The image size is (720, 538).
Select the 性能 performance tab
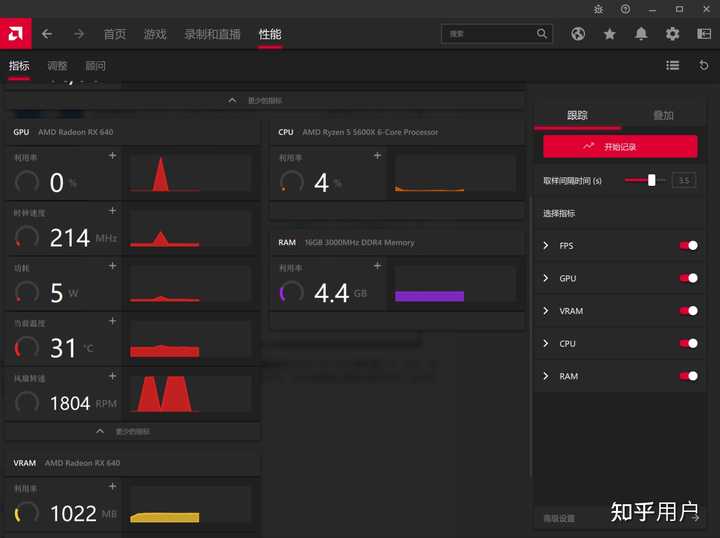click(270, 34)
